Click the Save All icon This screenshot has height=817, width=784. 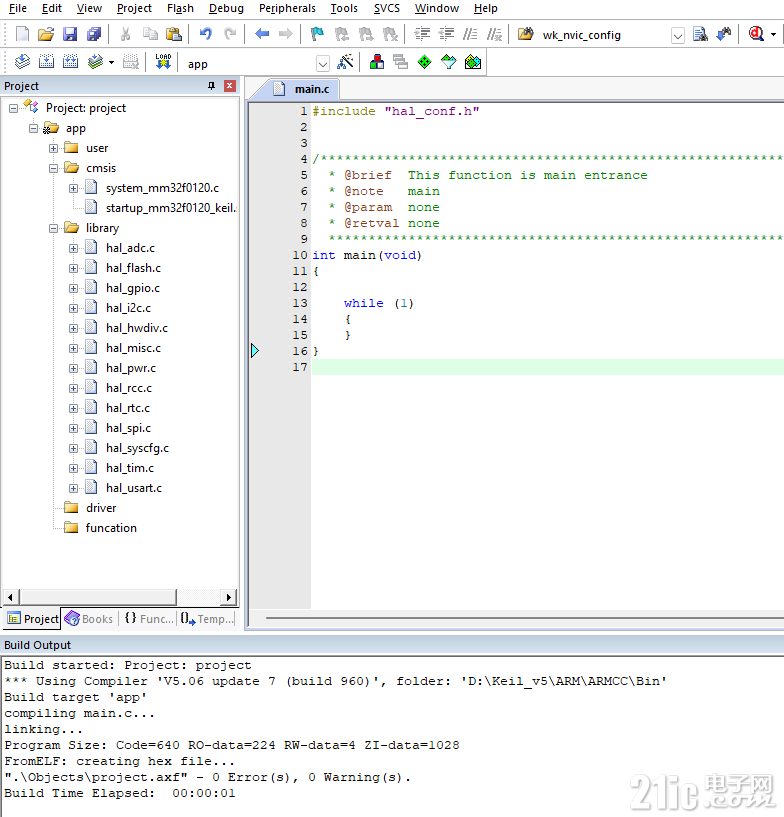(94, 34)
